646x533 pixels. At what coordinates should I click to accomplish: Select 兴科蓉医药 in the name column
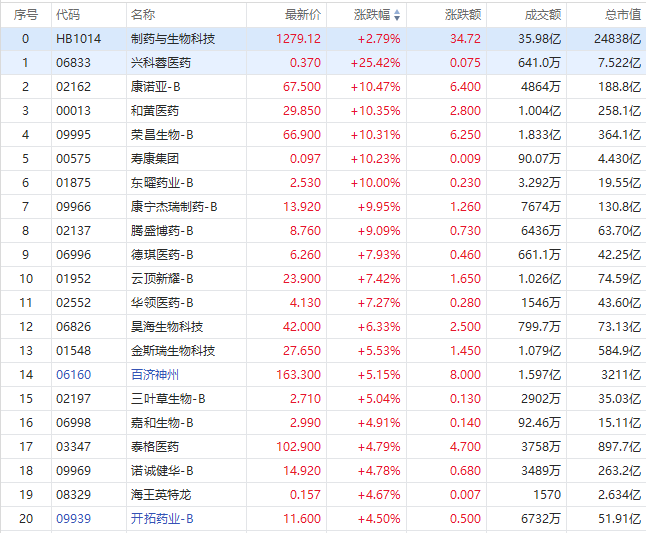(161, 63)
